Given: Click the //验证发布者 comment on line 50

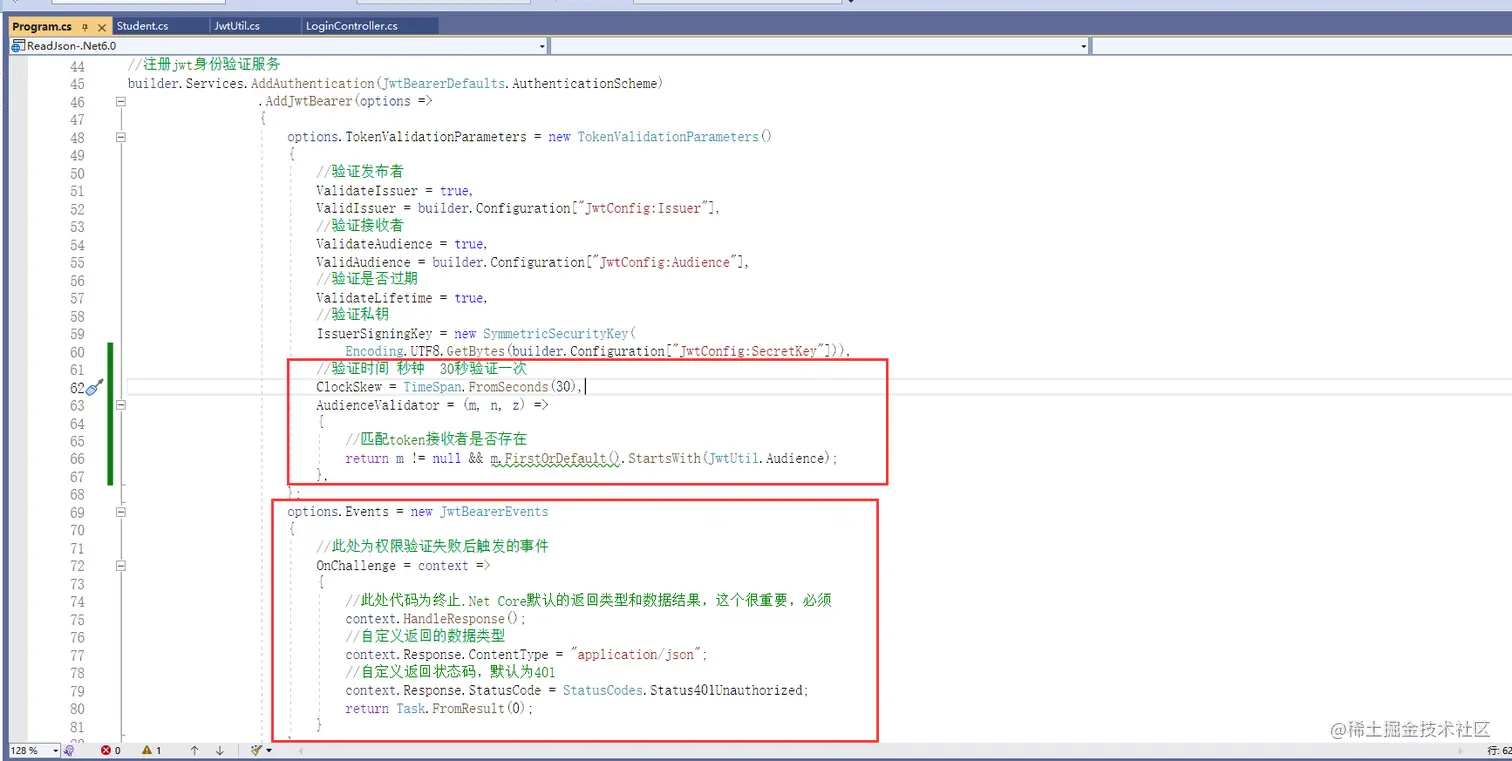Looking at the screenshot, I should click(x=360, y=172).
